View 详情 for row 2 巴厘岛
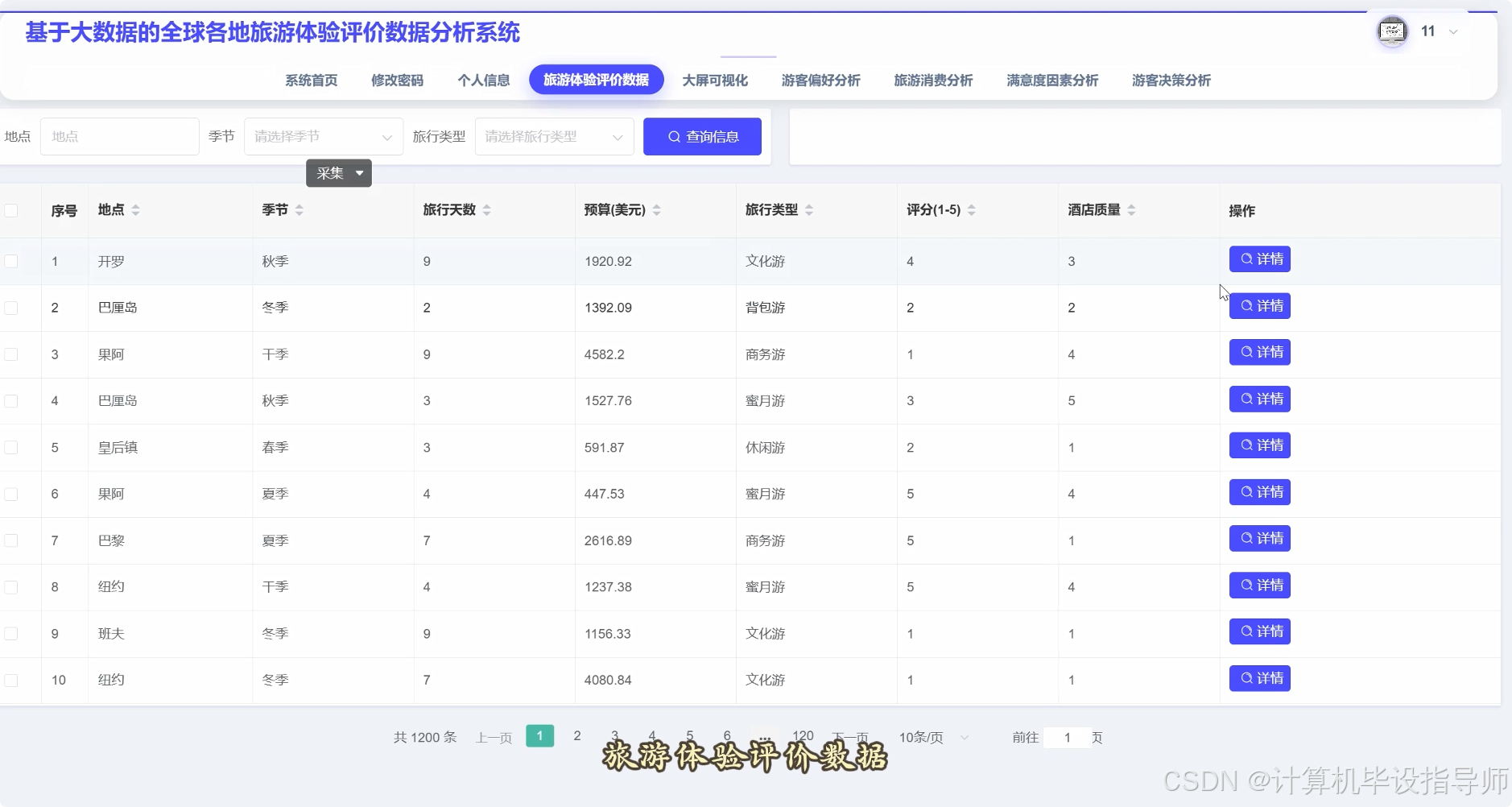This screenshot has height=807, width=1512. click(1260, 306)
